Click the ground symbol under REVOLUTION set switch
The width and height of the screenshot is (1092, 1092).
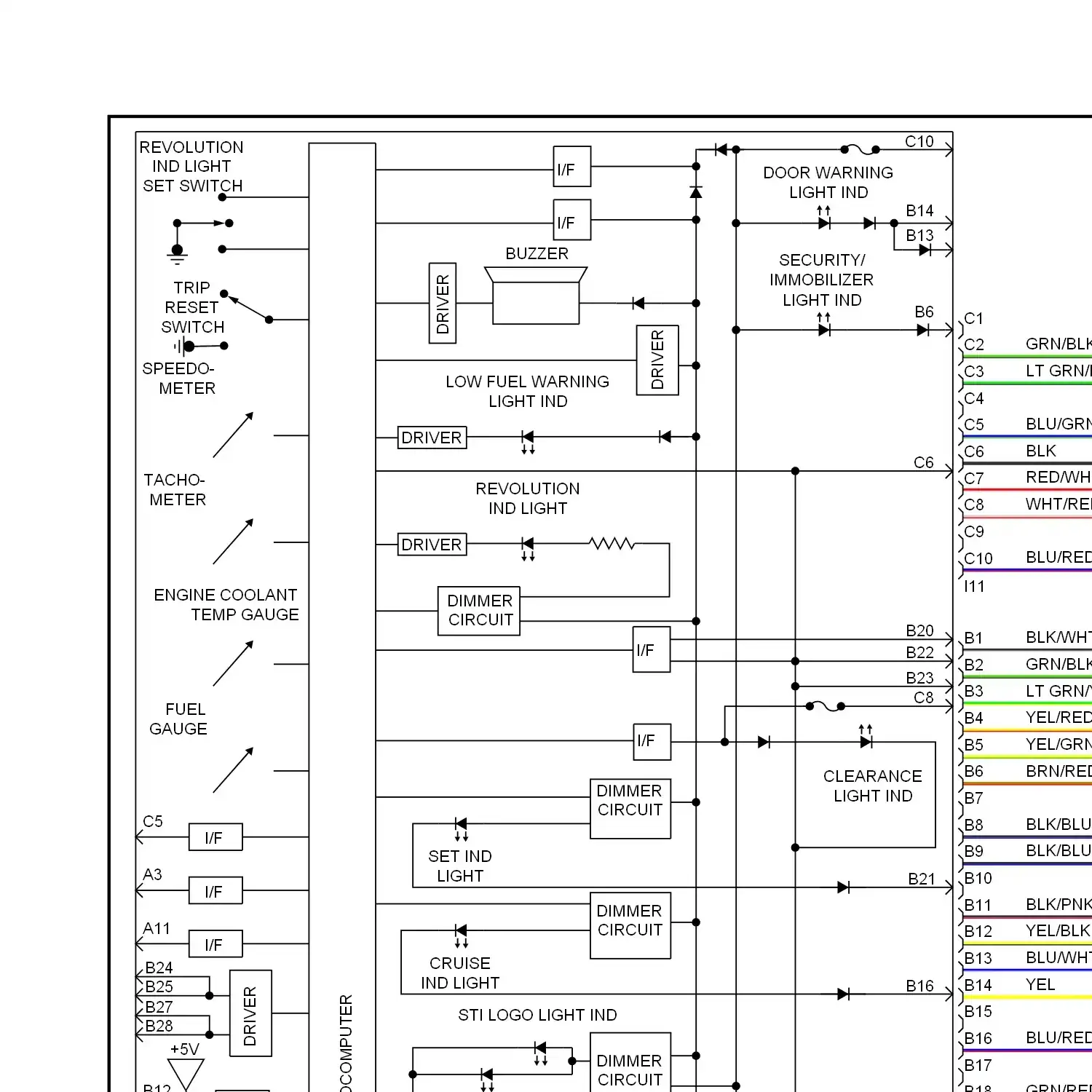click(177, 254)
